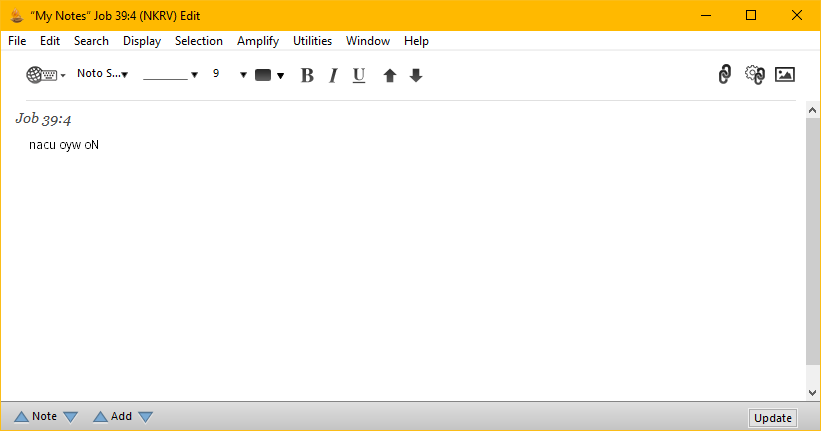Open the Amplify menu
The height and width of the screenshot is (431, 821).
pos(258,41)
